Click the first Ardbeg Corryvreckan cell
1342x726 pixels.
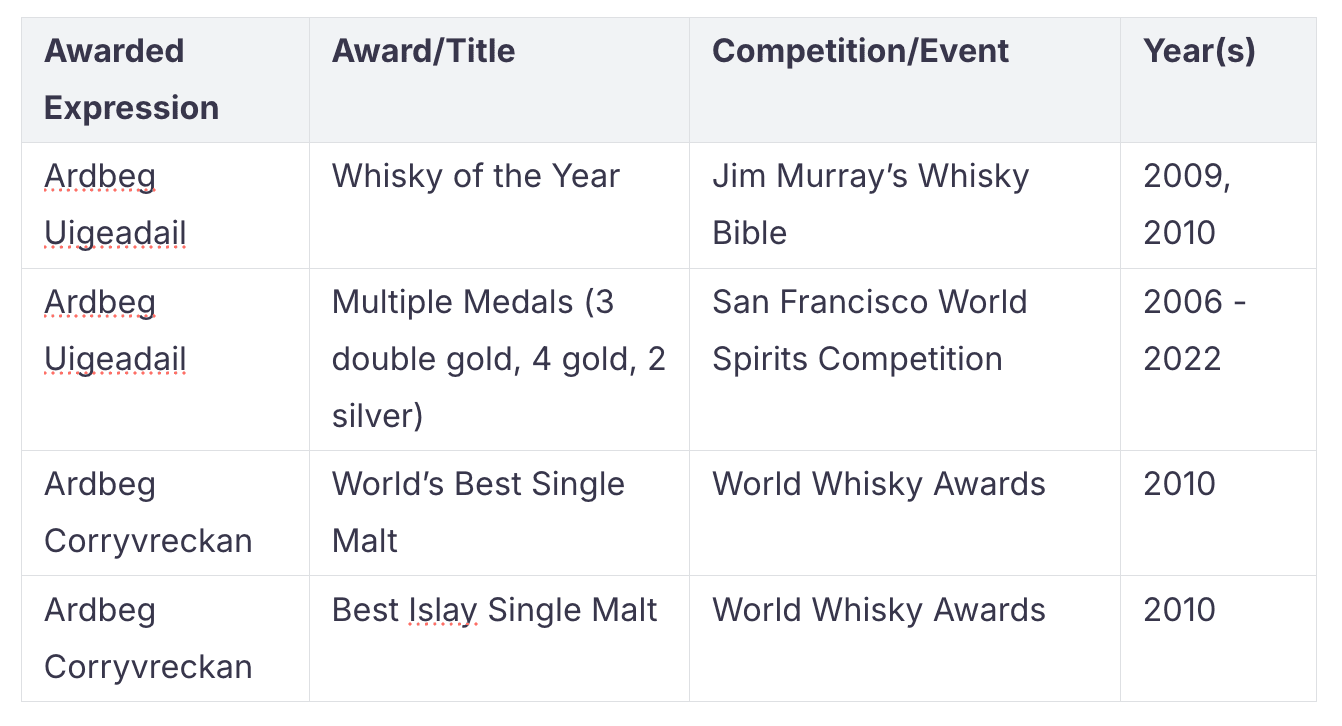[x=165, y=513]
